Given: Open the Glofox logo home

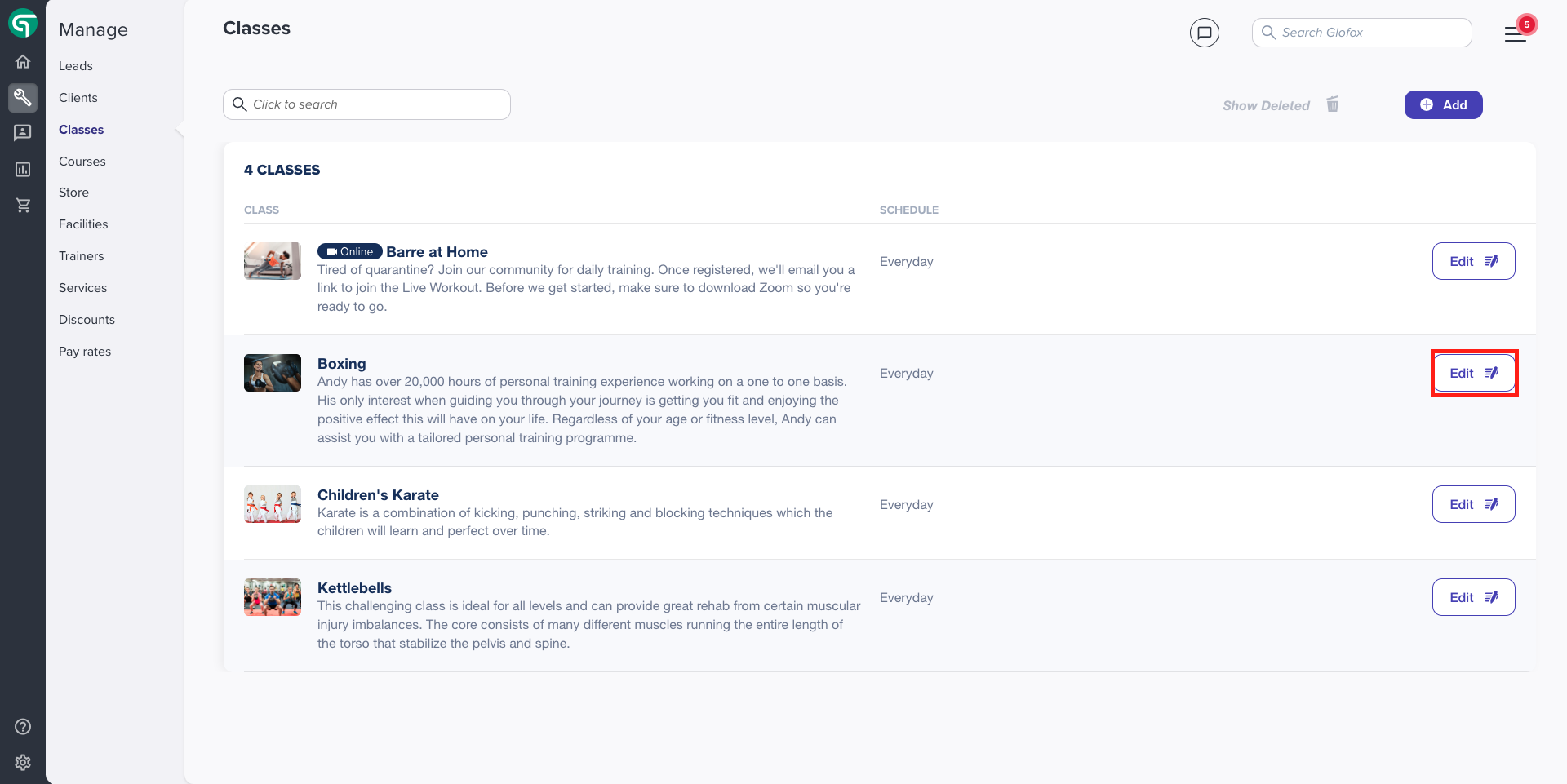Looking at the screenshot, I should click(23, 23).
